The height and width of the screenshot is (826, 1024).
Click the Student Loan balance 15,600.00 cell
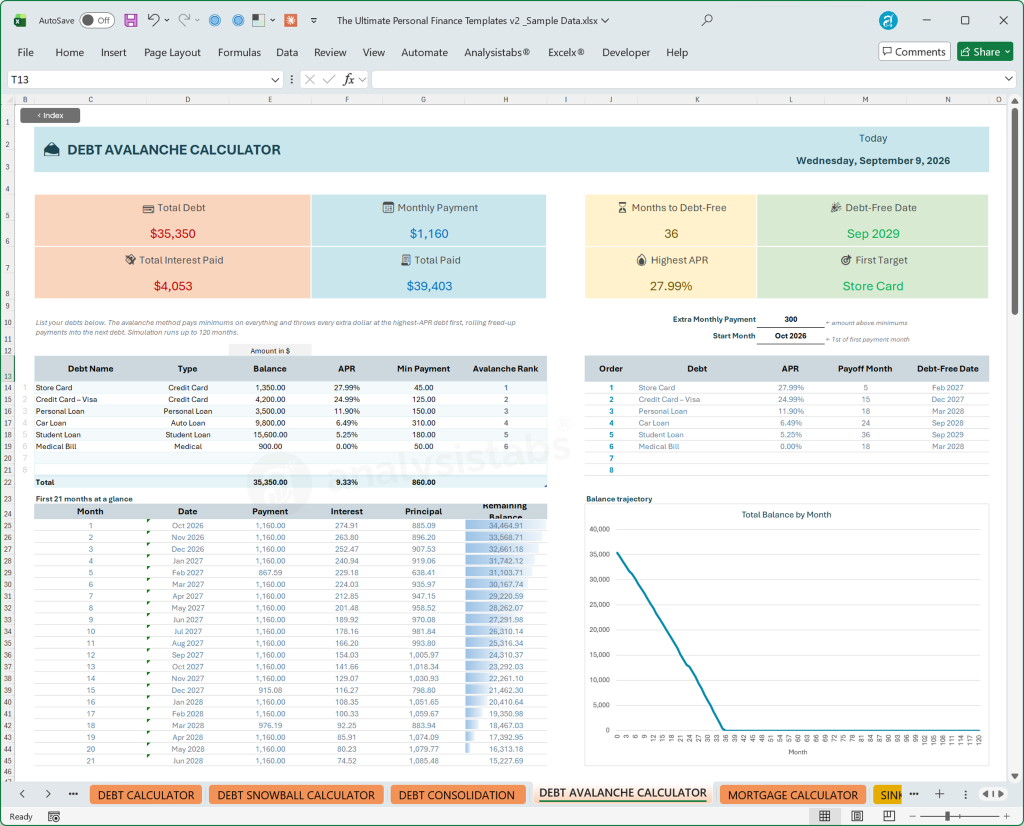point(270,435)
